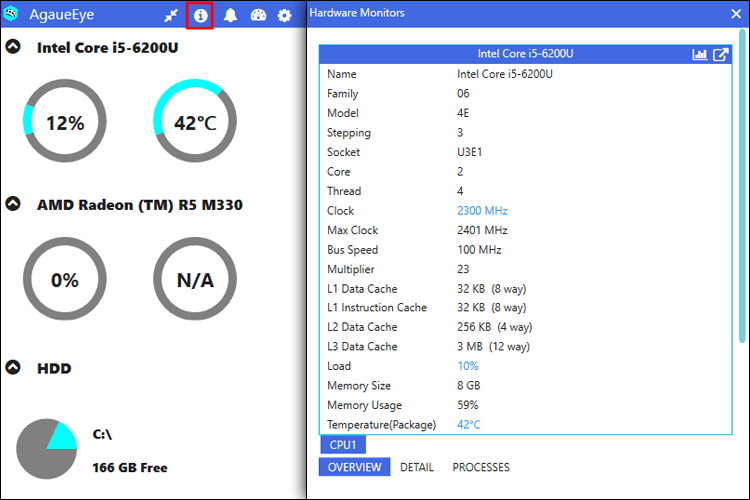Image resolution: width=750 pixels, height=500 pixels.
Task: Click the C:\ drive pie chart
Action: coord(46,449)
